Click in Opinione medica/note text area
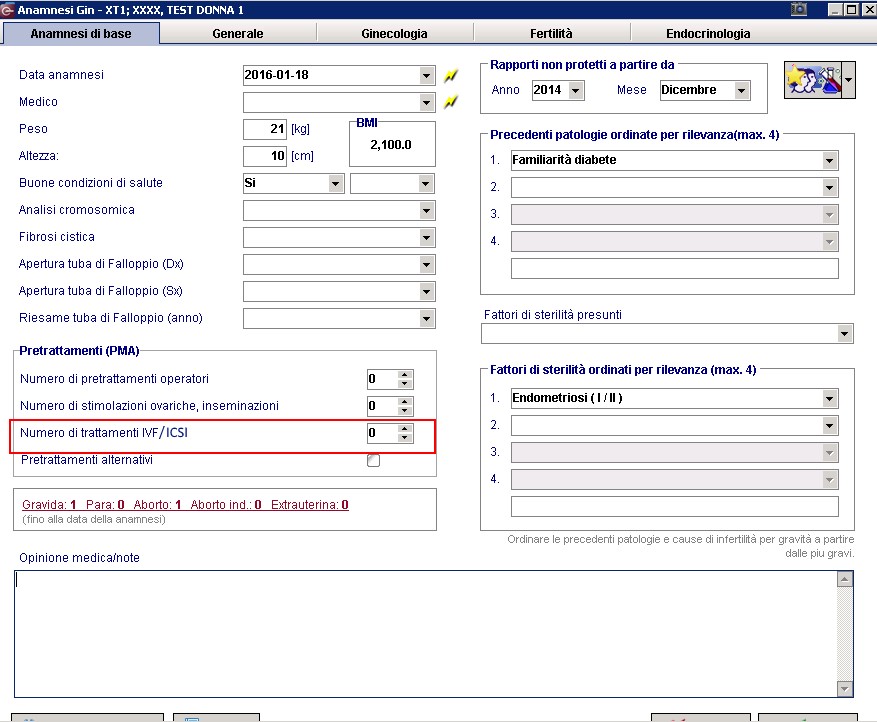 pos(426,634)
